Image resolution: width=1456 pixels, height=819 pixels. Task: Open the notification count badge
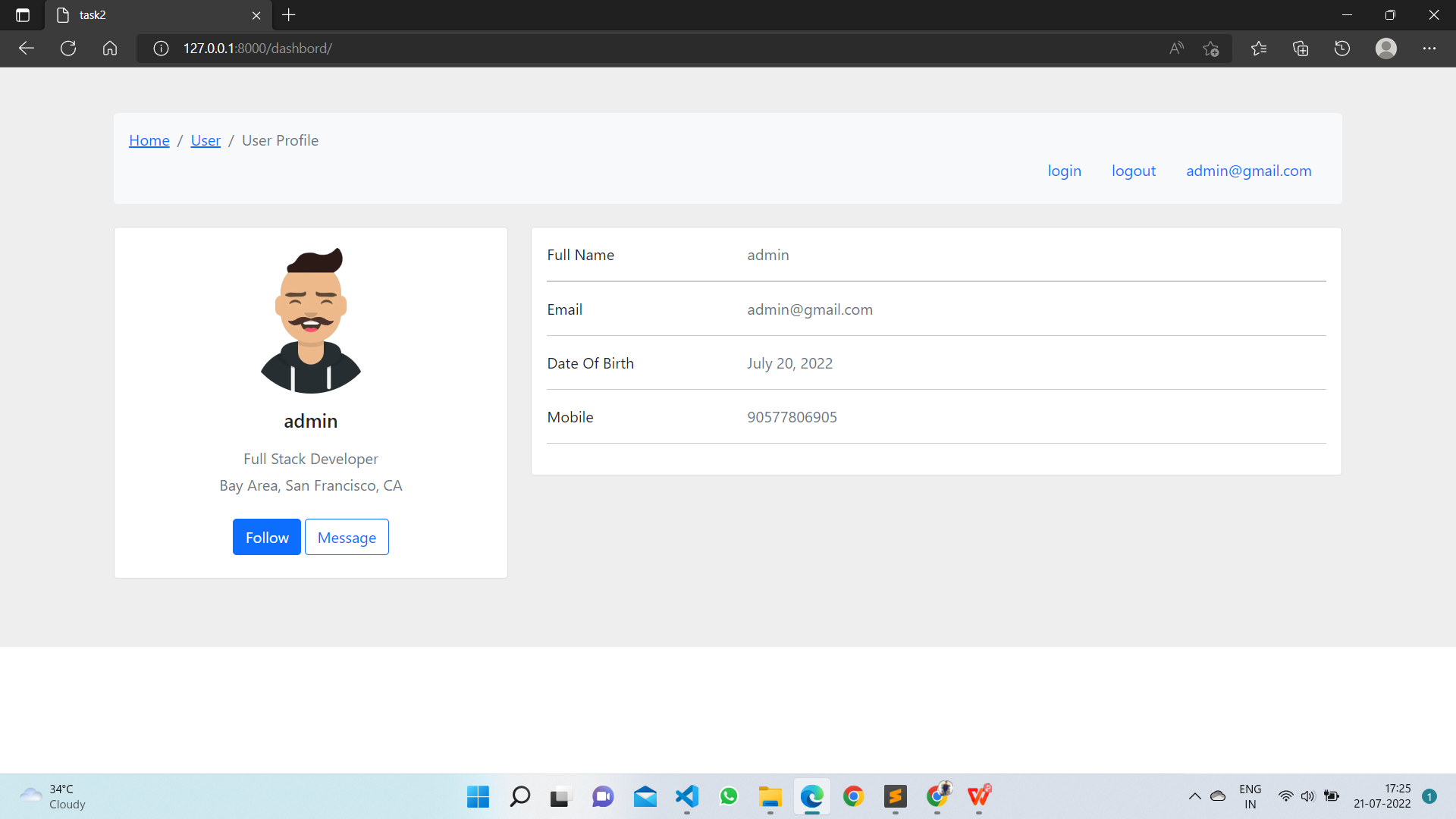click(x=1429, y=796)
